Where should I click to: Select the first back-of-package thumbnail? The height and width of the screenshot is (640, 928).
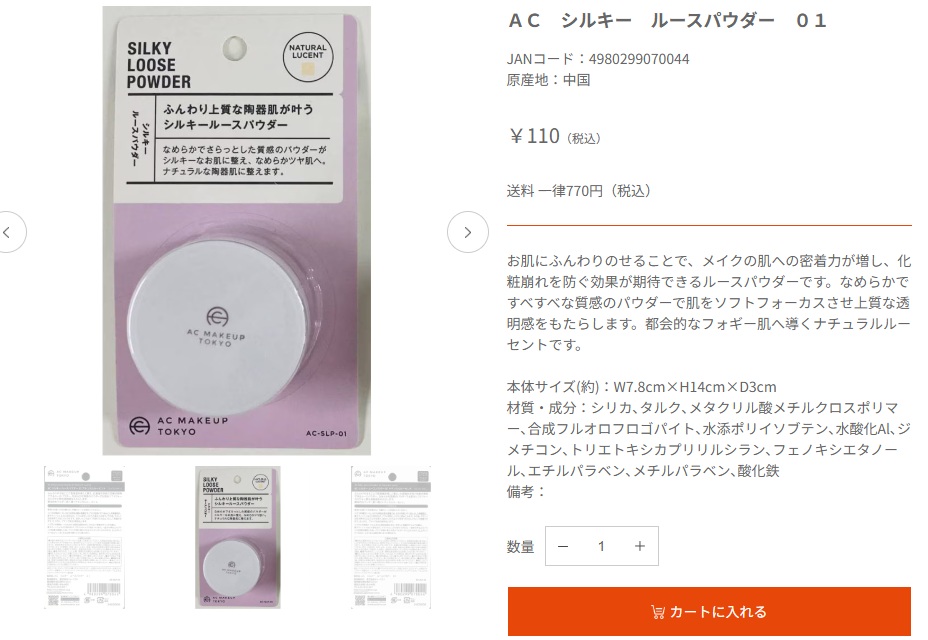(85, 537)
